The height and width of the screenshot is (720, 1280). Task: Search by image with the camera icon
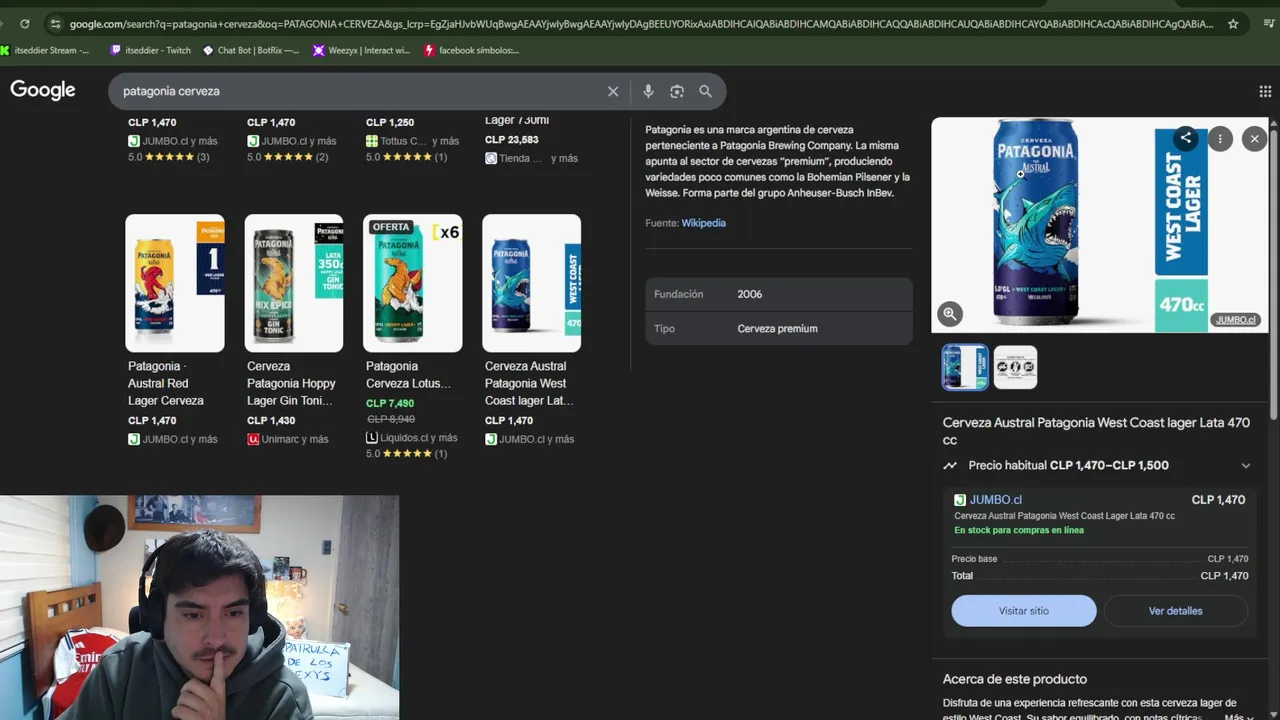coord(677,91)
